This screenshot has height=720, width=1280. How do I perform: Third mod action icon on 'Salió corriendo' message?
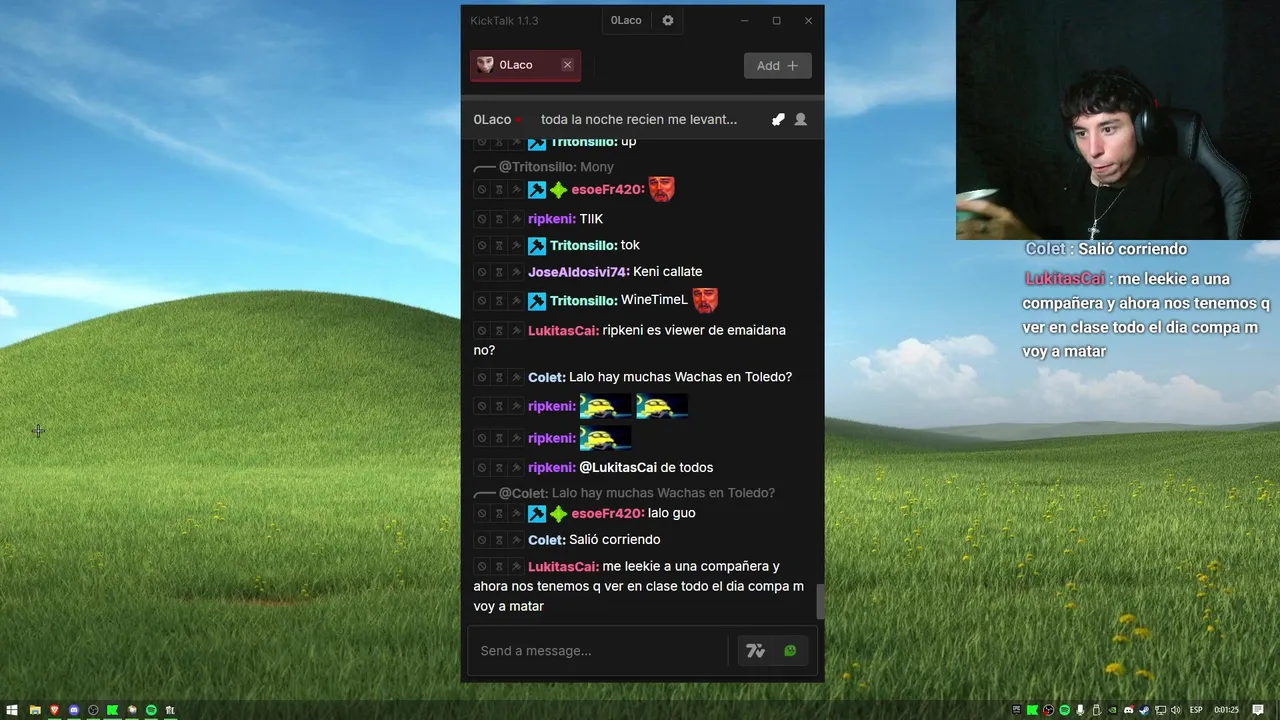[517, 540]
